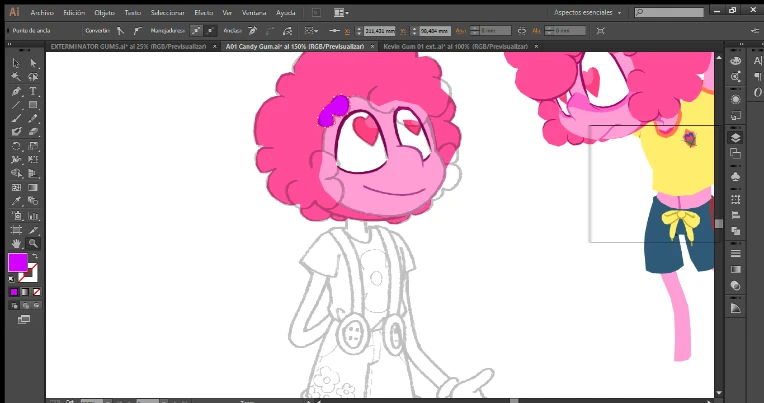764x403 pixels.
Task: Close the A01 Candy Gum.ai tab
Action: (372, 46)
